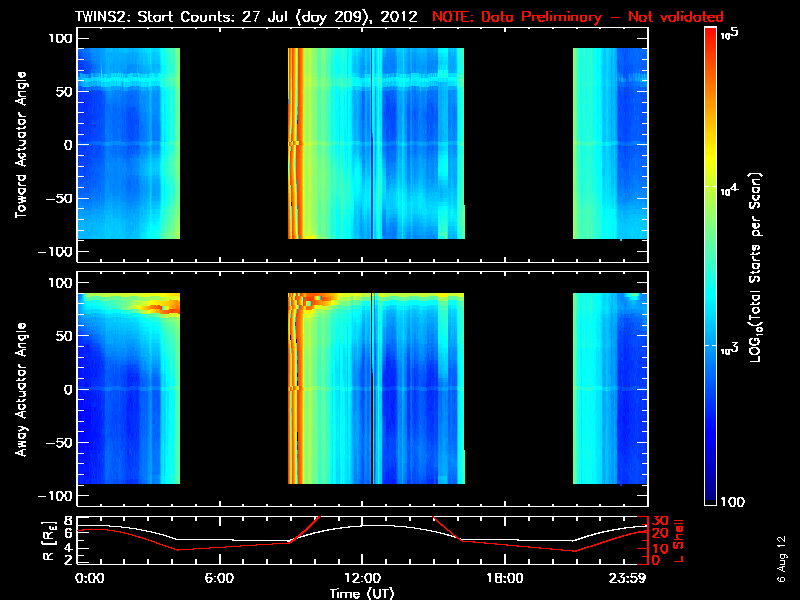Click the '6 Aug 12' date stamp
Image resolution: width=800 pixels, height=600 pixels.
coord(781,560)
